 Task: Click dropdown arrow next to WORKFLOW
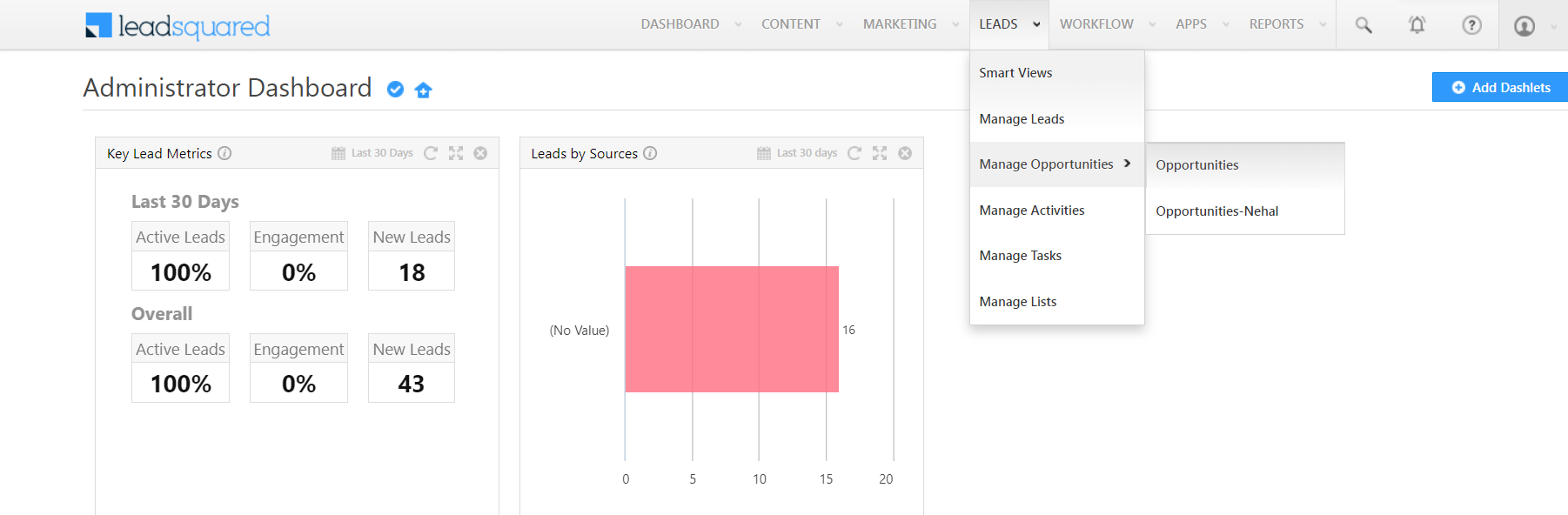pyautogui.click(x=1153, y=24)
